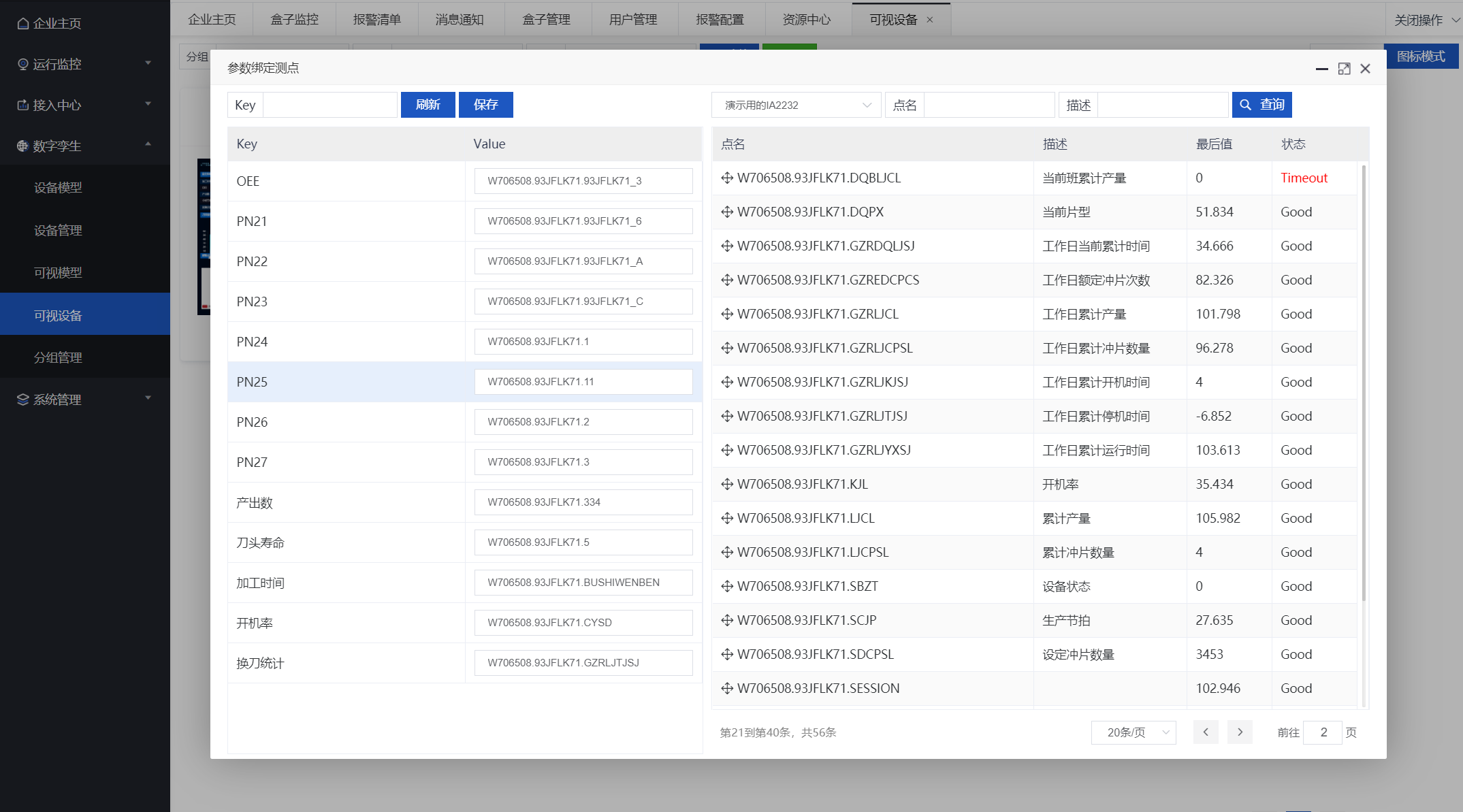This screenshot has height=812, width=1463.
Task: Click the drag handle of W706508.93JFLK71.GZREDCPCS
Action: [727, 280]
